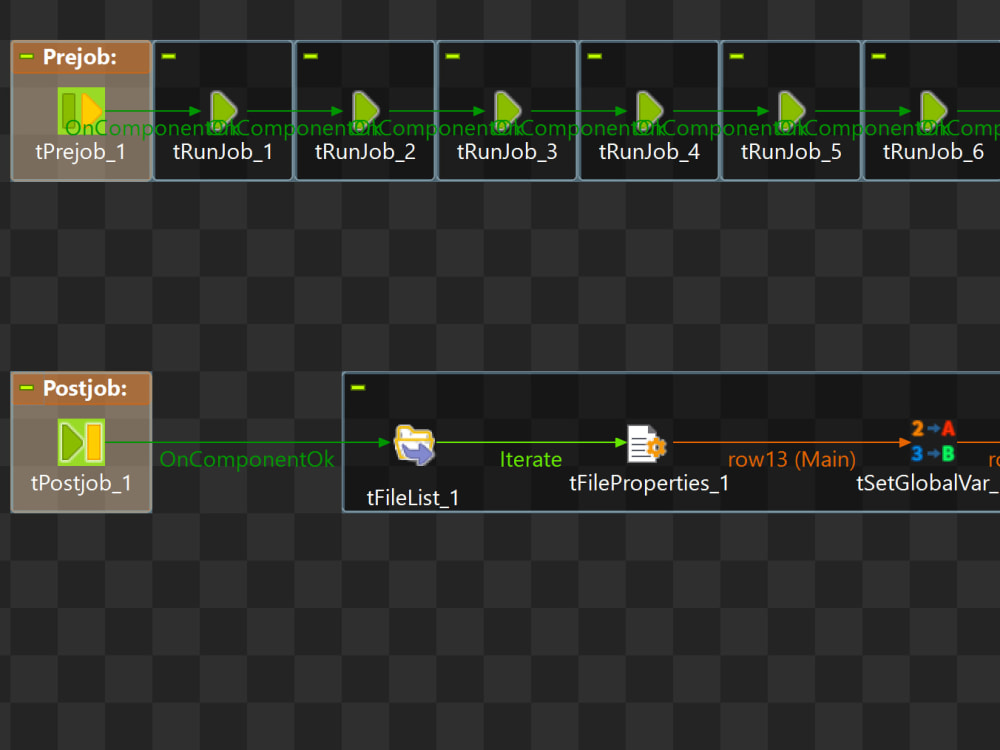1000x750 pixels.
Task: Collapse the tRunJob_1 subjob box
Action: [x=168, y=56]
